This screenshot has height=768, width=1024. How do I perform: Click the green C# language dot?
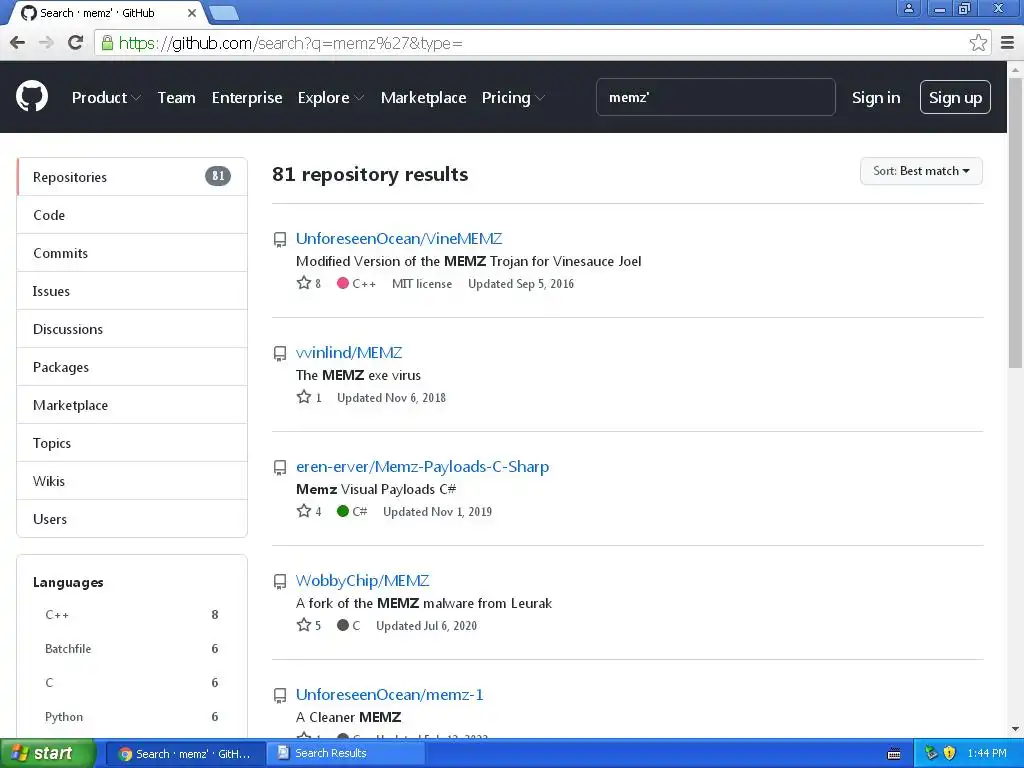coord(342,511)
